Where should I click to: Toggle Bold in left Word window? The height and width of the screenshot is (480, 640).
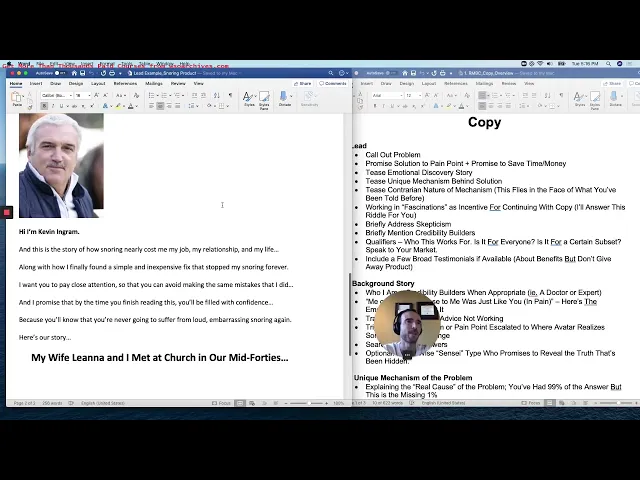pos(44,106)
